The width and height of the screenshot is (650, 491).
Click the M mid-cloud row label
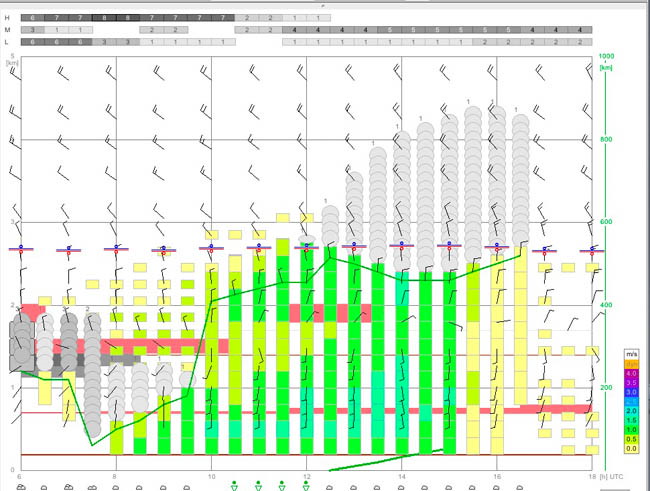pos(7,30)
